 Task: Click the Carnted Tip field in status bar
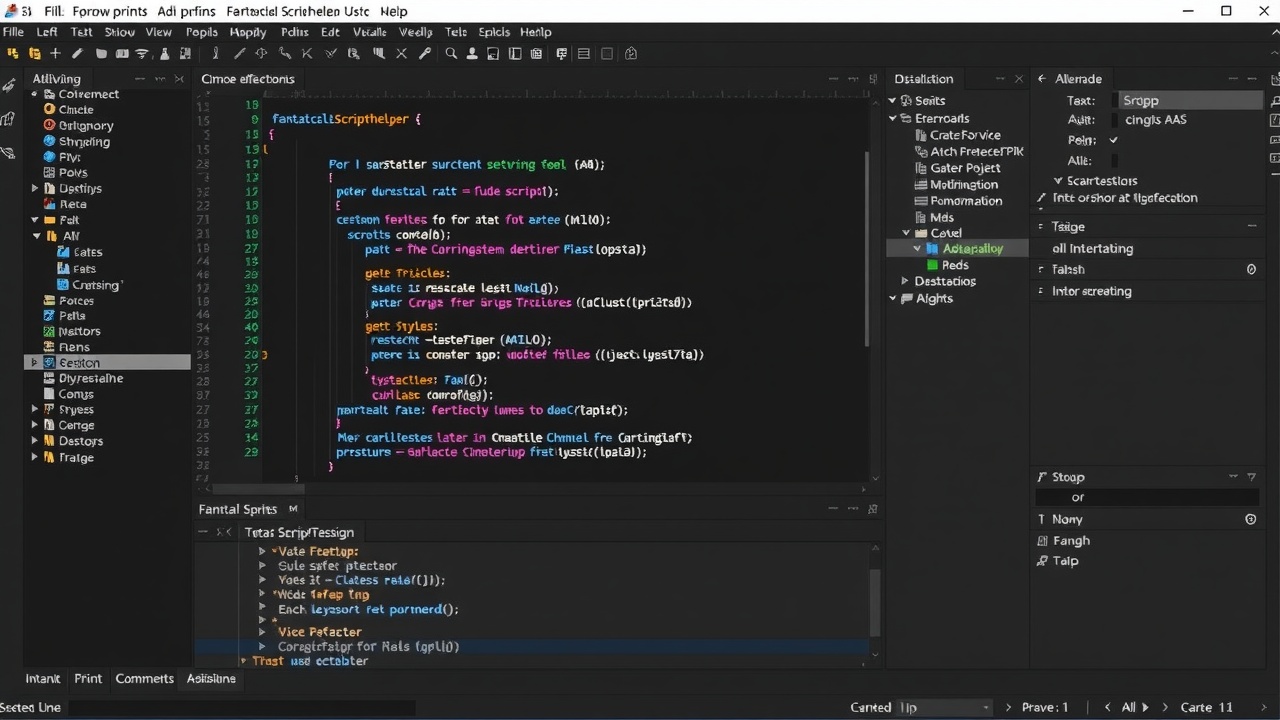click(x=945, y=707)
